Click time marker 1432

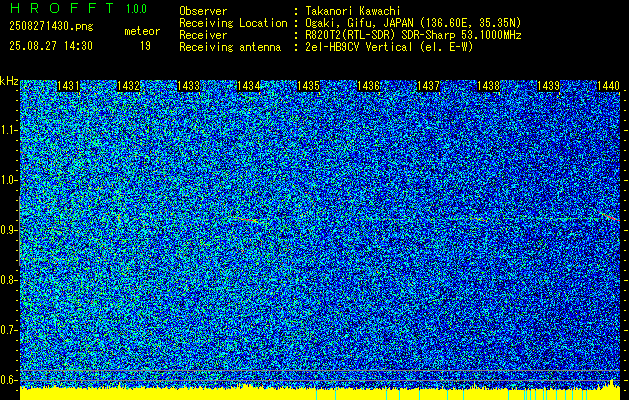(128, 86)
